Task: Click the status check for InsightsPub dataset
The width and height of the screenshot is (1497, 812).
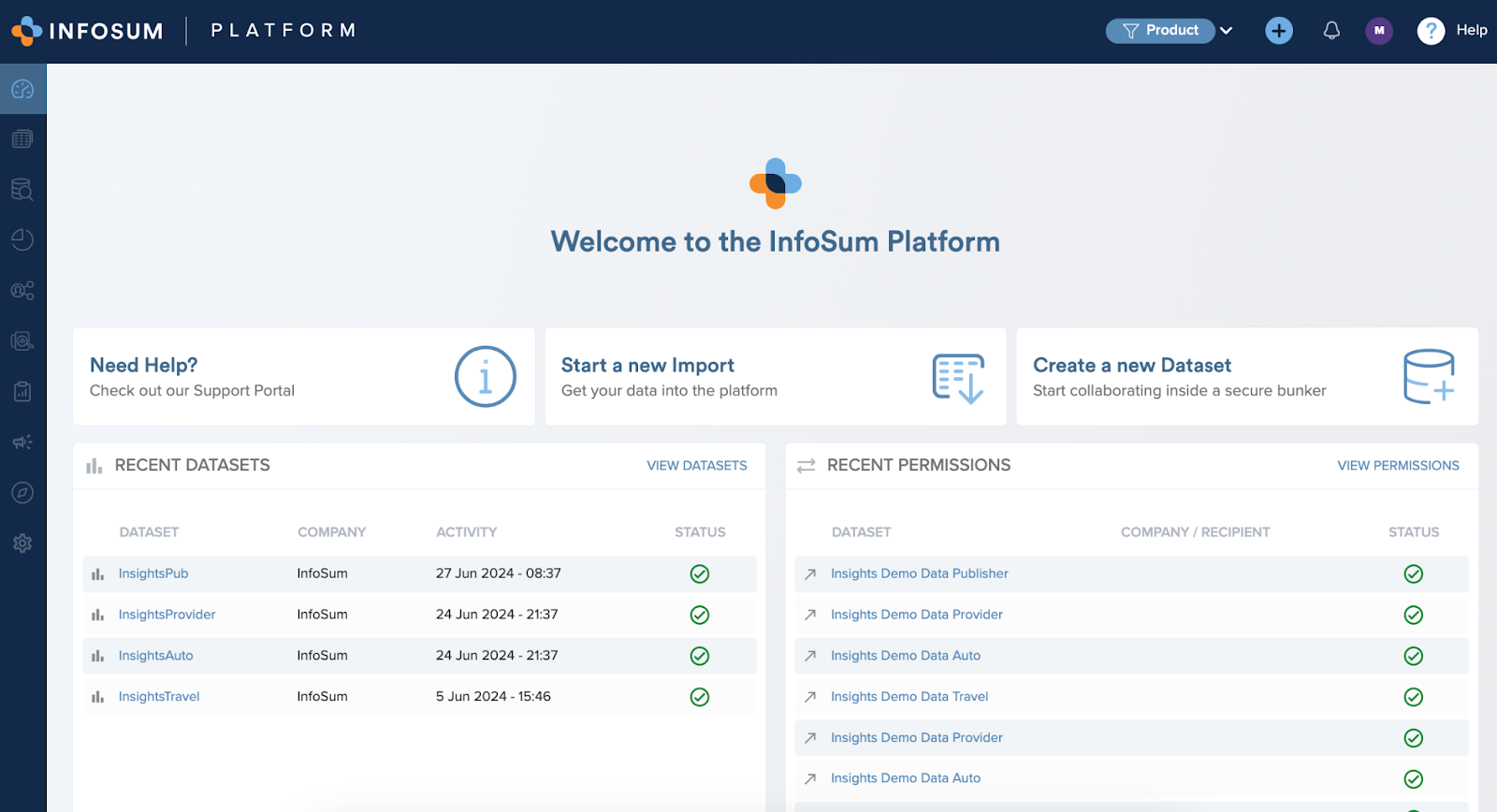Action: (700, 574)
